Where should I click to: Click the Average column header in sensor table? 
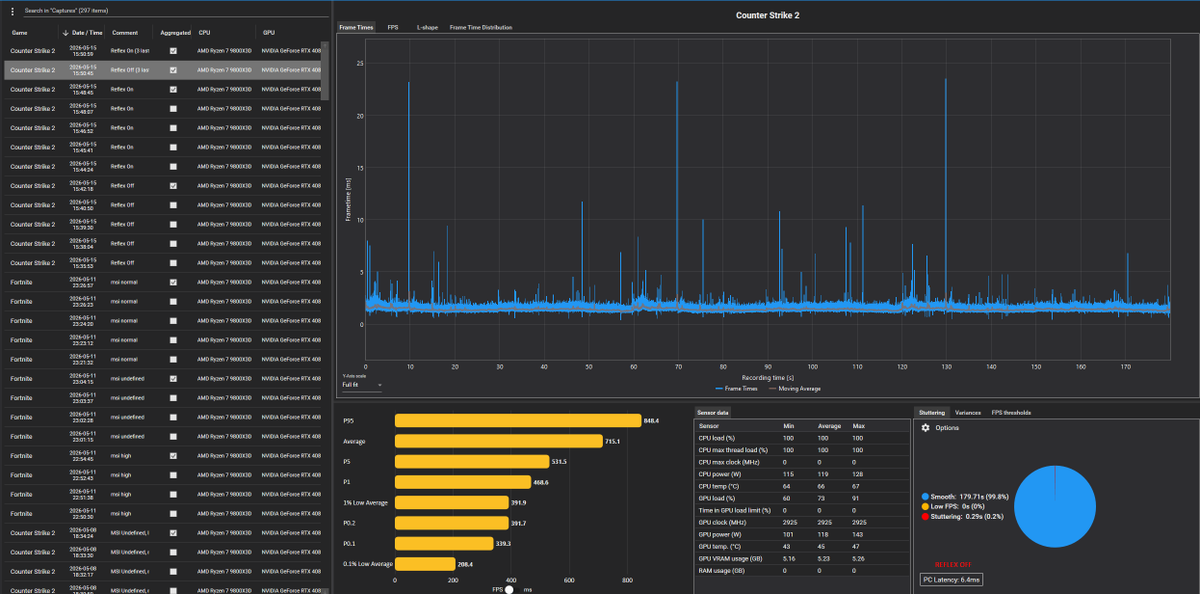831,426
